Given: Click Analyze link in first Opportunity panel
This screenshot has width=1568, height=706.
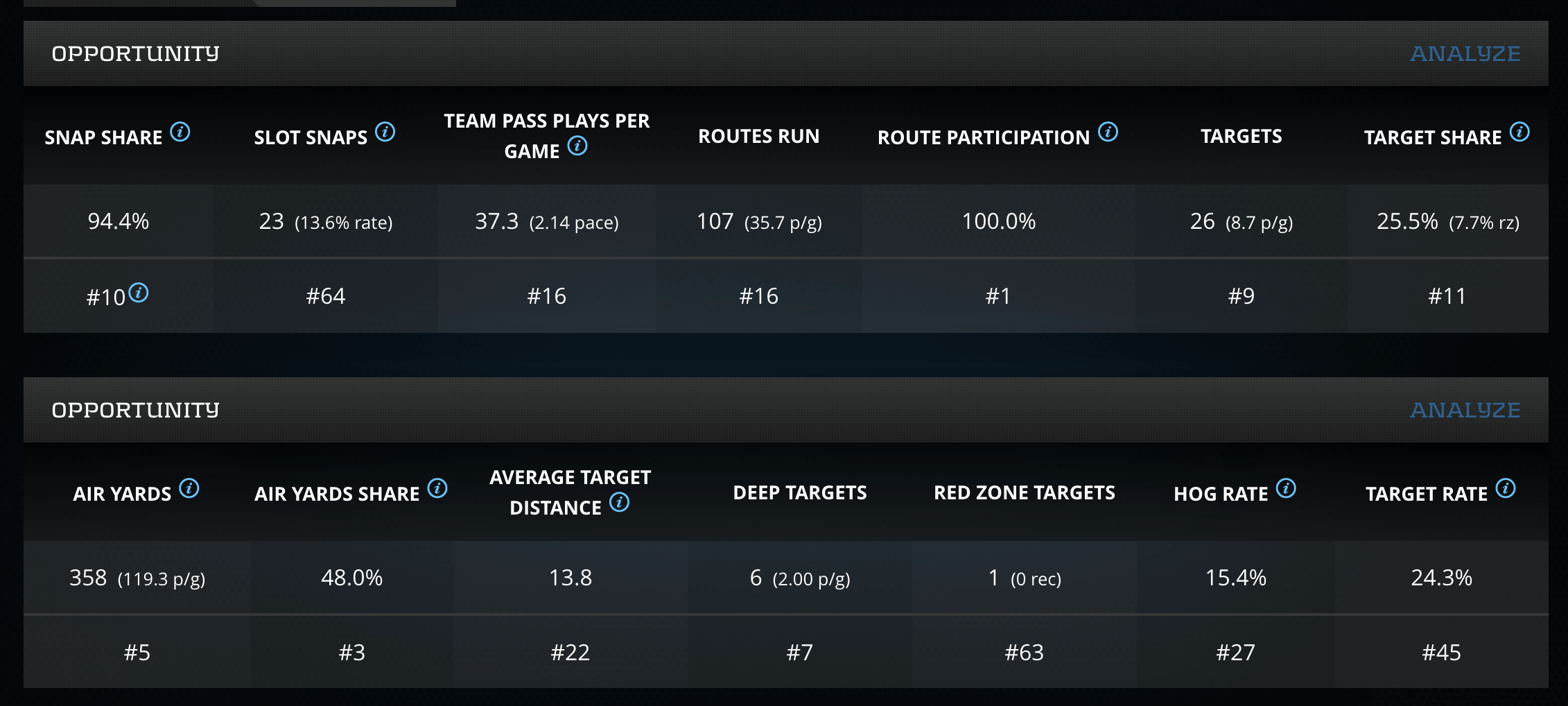Looking at the screenshot, I should [x=1465, y=53].
